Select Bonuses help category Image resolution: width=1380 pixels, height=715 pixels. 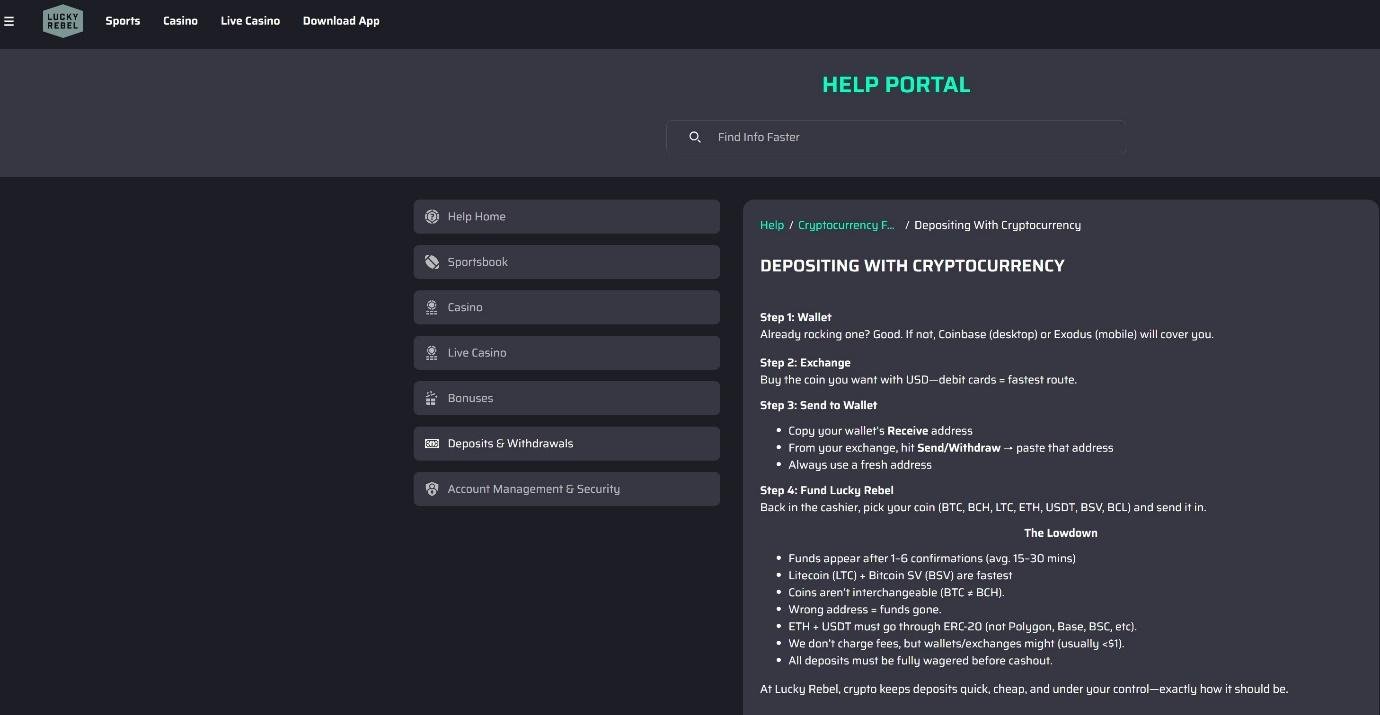click(567, 398)
